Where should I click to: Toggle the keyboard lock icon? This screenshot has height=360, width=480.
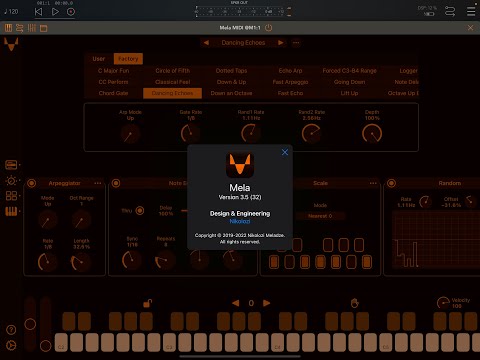[147, 303]
